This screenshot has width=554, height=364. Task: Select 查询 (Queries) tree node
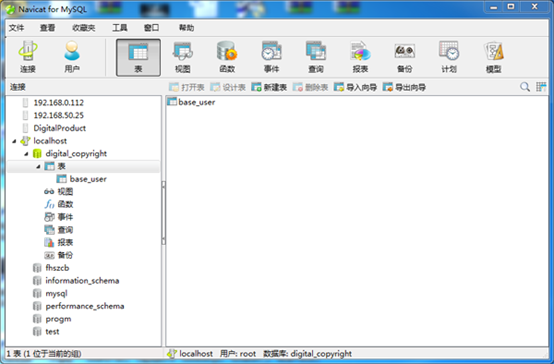tap(65, 230)
